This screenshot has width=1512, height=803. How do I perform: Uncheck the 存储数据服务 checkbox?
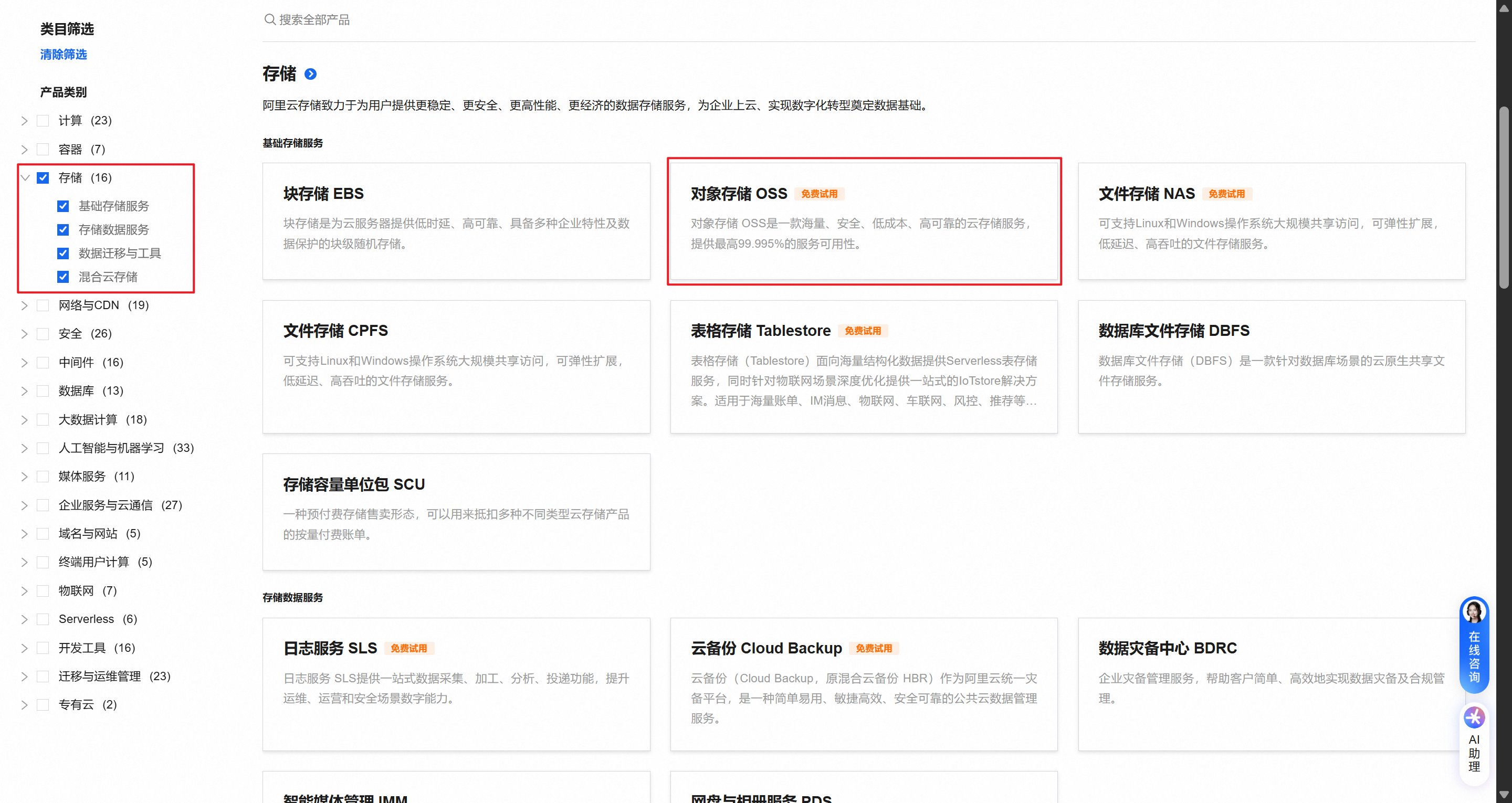(63, 229)
